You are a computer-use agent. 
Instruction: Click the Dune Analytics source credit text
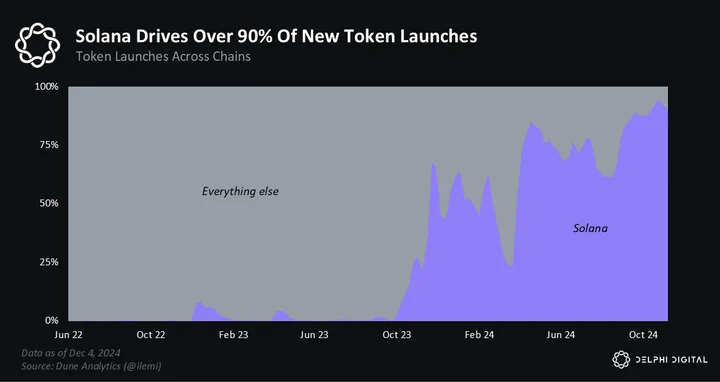pyautogui.click(x=91, y=366)
